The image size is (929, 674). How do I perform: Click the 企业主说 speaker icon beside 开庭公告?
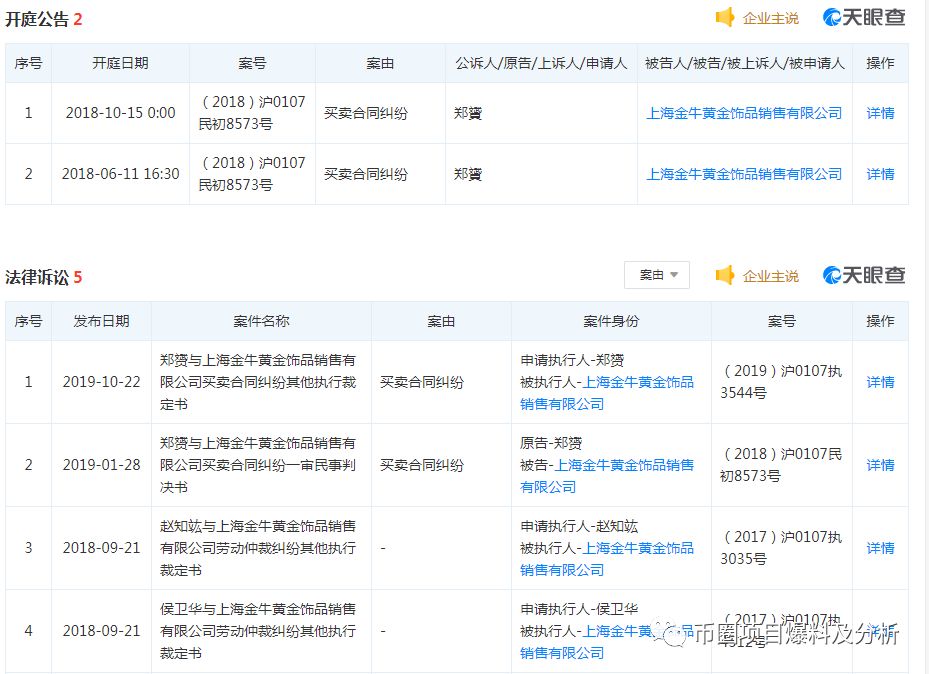725,17
